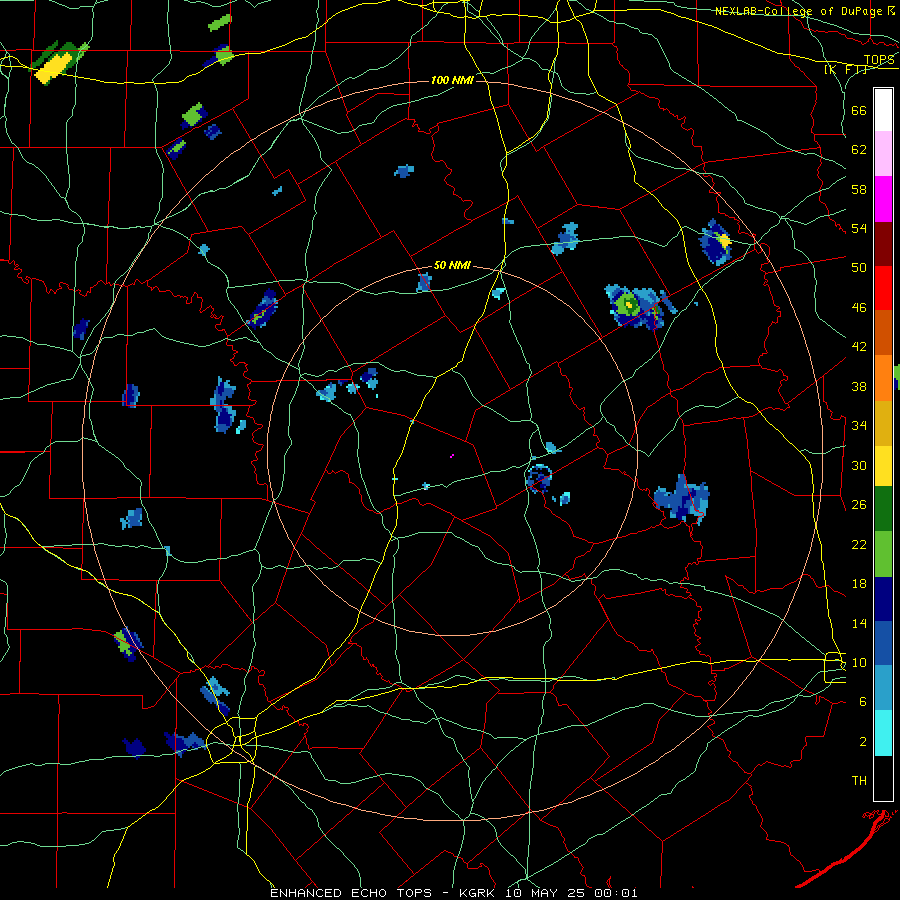Screen dimensions: 900x900
Task: Click legend value "46"
Action: tap(859, 308)
